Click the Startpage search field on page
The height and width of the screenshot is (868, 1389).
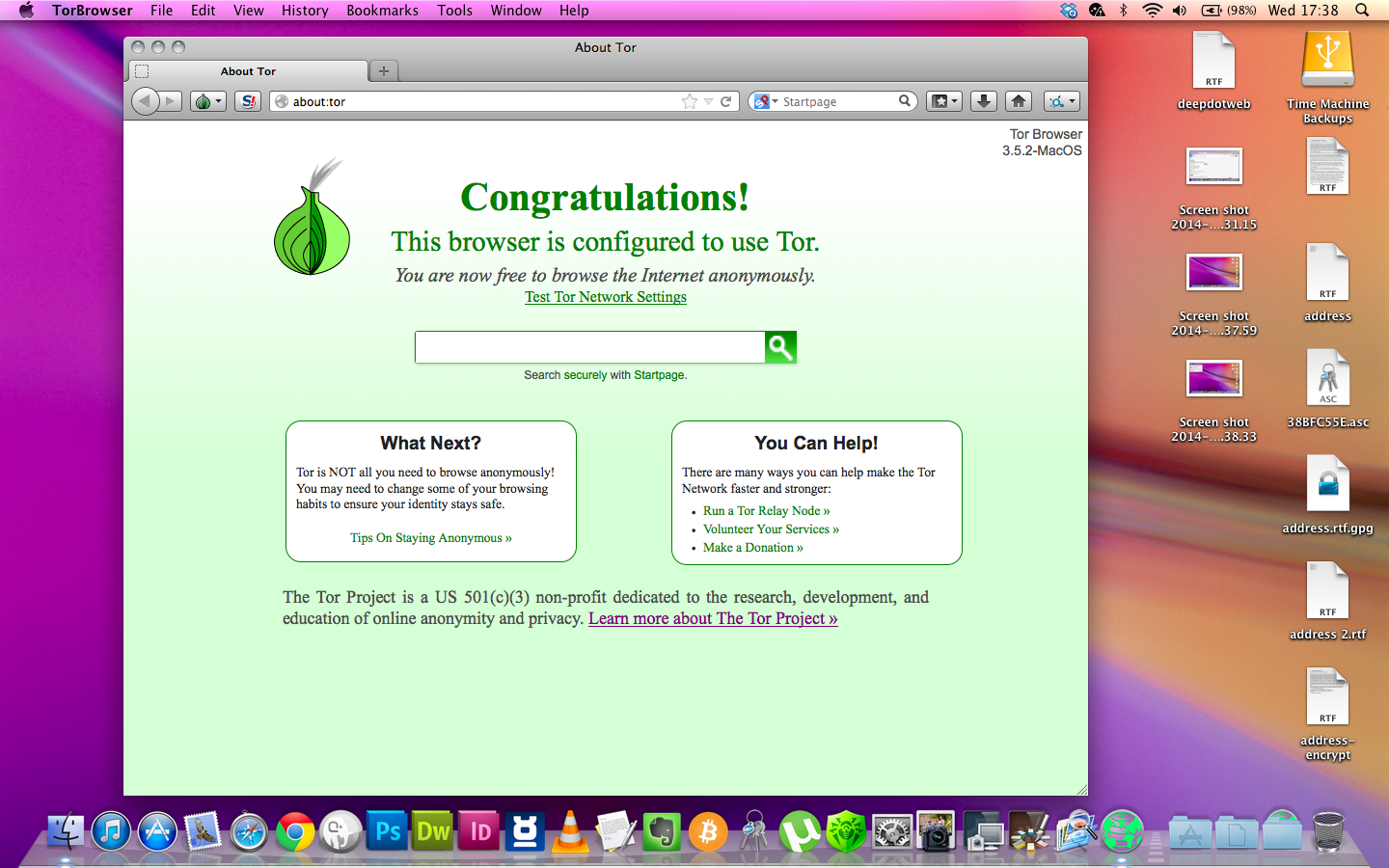coord(589,347)
